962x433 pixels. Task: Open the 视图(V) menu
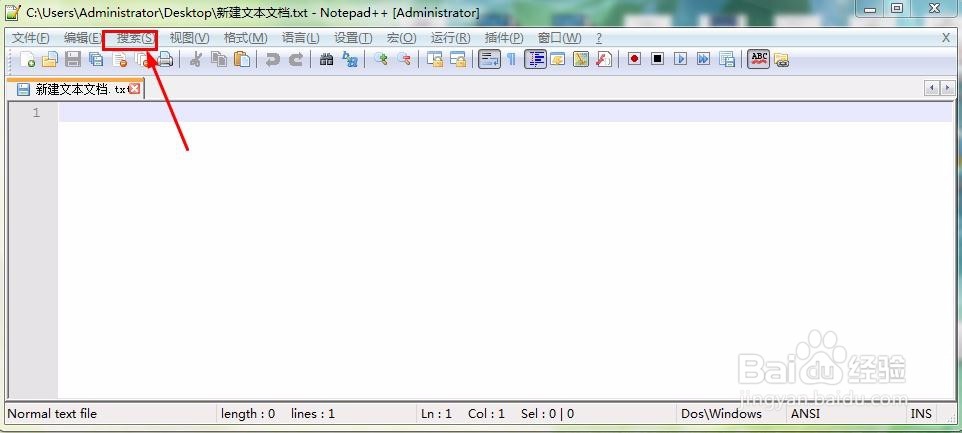[190, 38]
